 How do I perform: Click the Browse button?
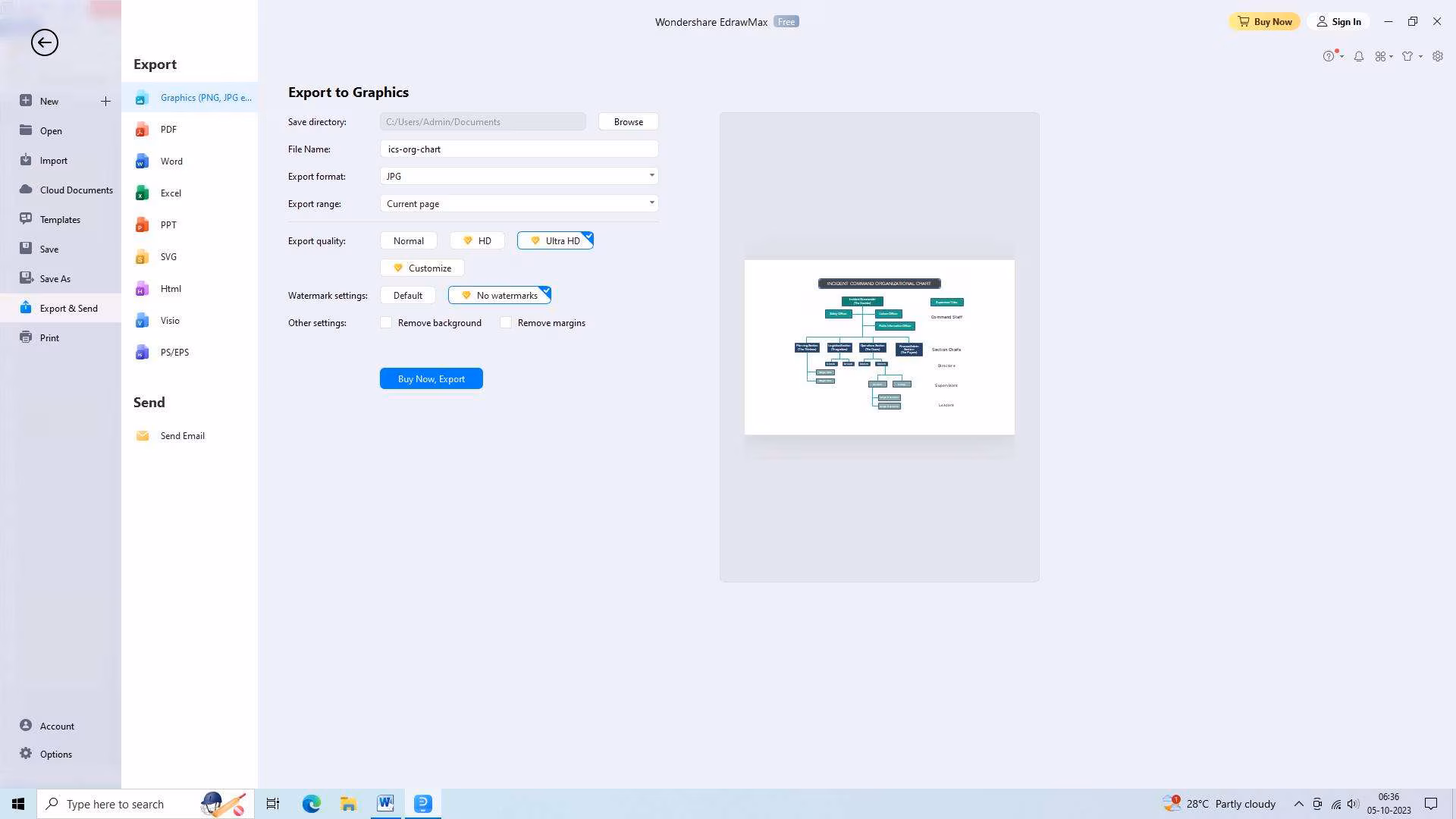(628, 122)
